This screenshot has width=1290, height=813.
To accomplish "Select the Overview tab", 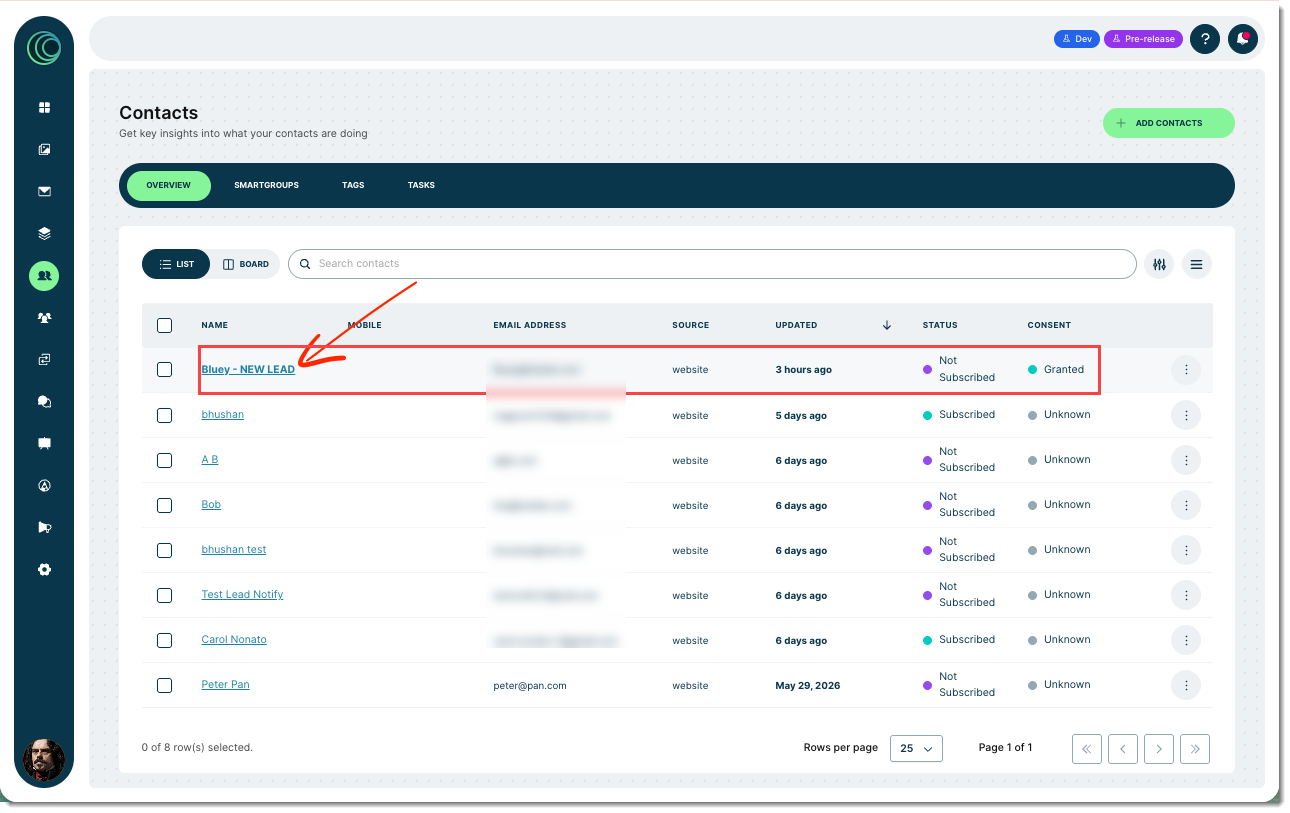I will pos(168,186).
